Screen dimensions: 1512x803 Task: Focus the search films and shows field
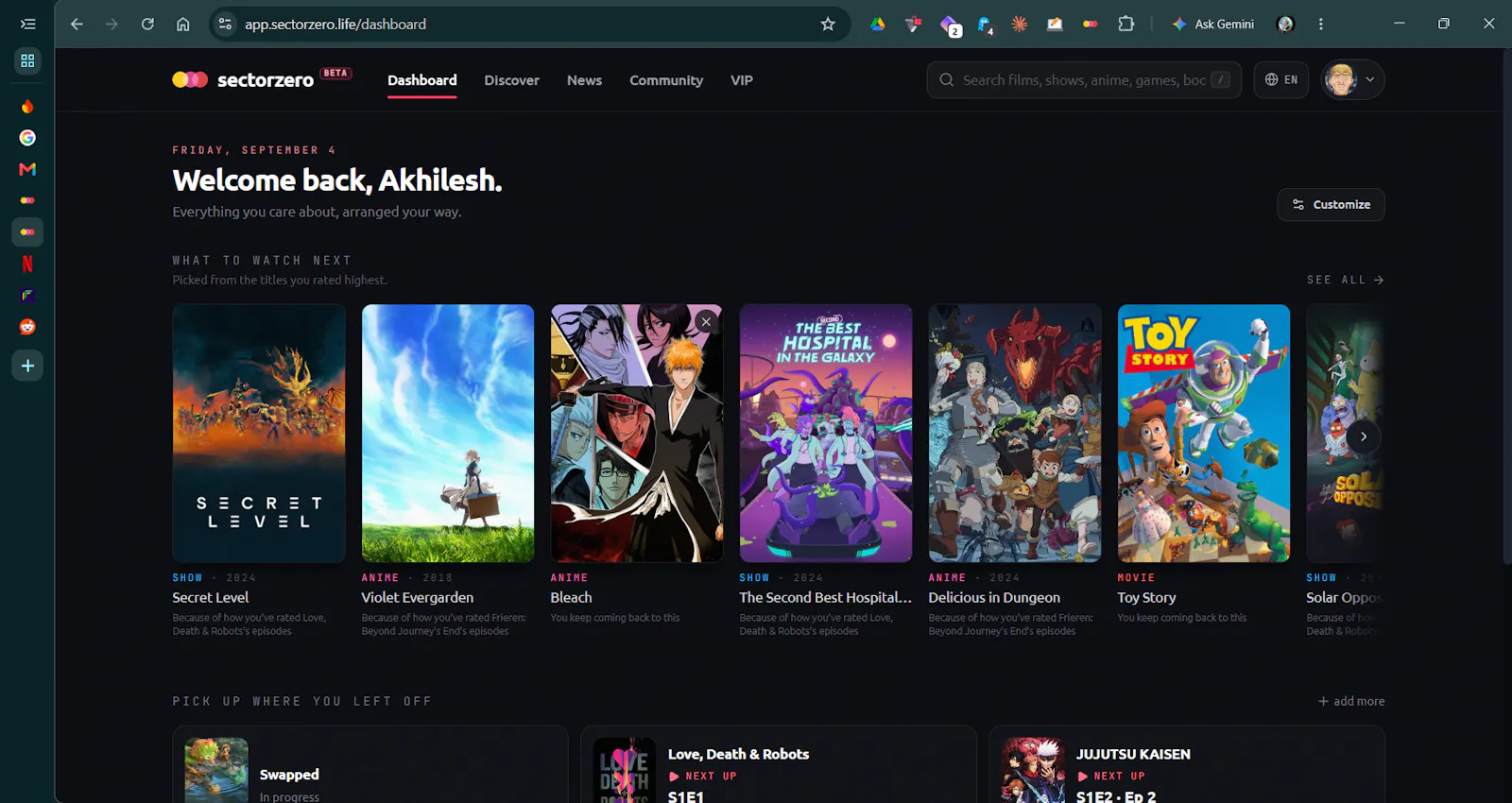click(x=1084, y=80)
